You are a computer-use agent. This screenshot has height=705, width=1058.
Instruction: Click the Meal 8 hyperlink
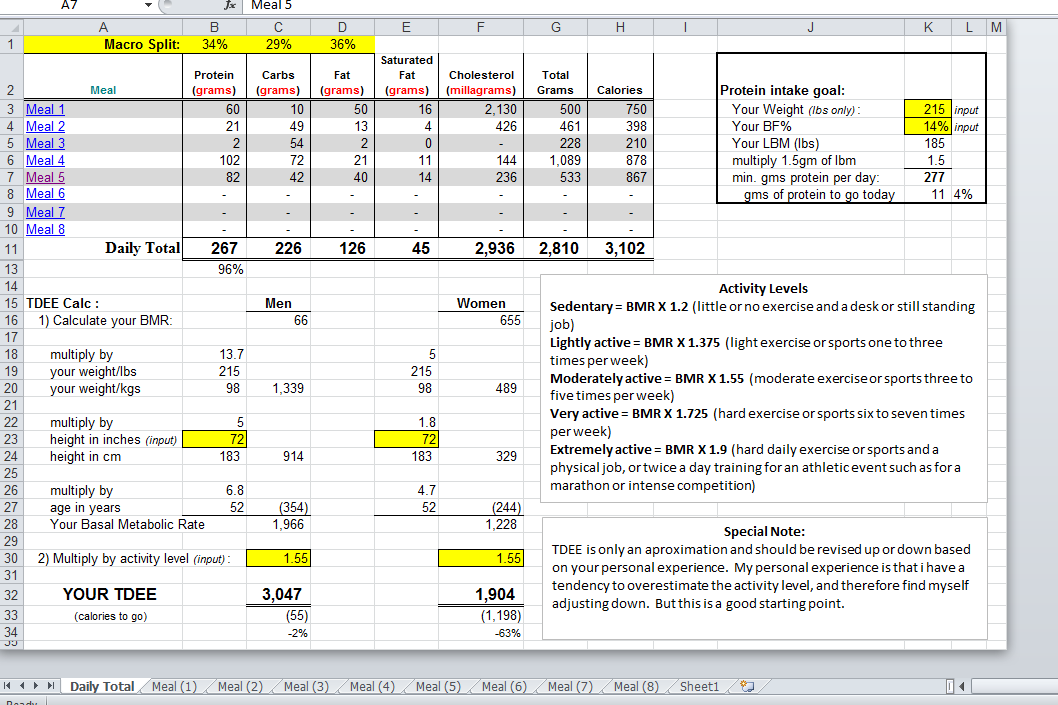pos(45,229)
